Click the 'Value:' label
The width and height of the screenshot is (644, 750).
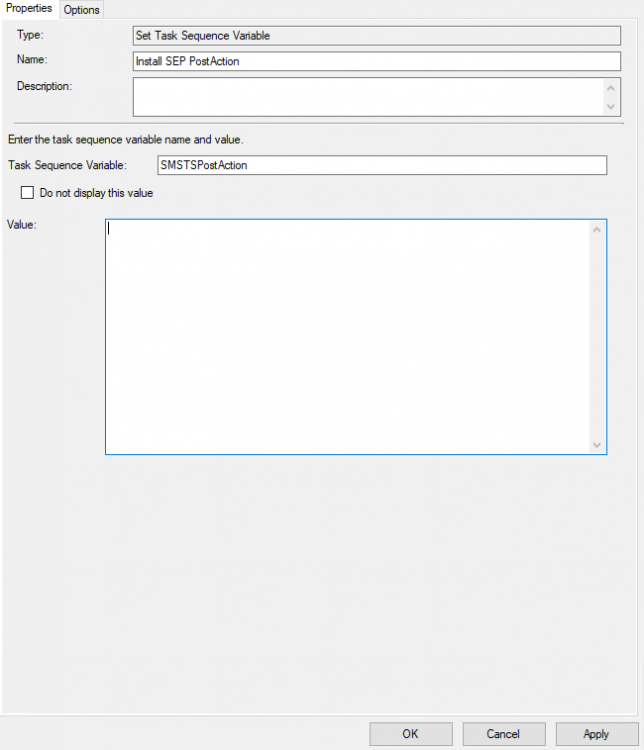pos(22,224)
